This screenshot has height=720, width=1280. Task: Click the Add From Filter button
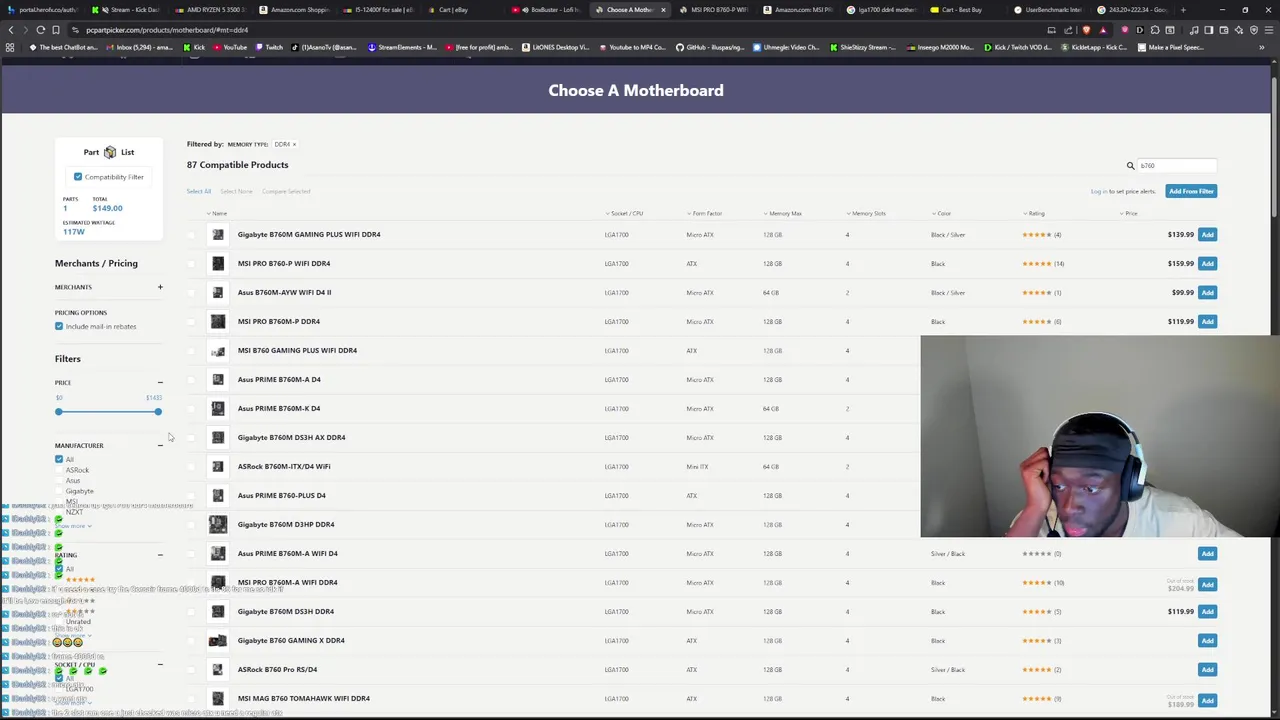click(1190, 191)
